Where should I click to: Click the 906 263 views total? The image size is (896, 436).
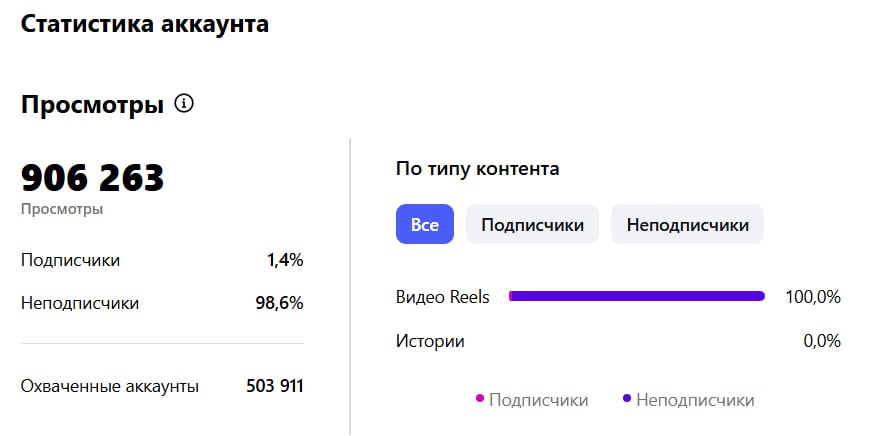click(x=92, y=178)
